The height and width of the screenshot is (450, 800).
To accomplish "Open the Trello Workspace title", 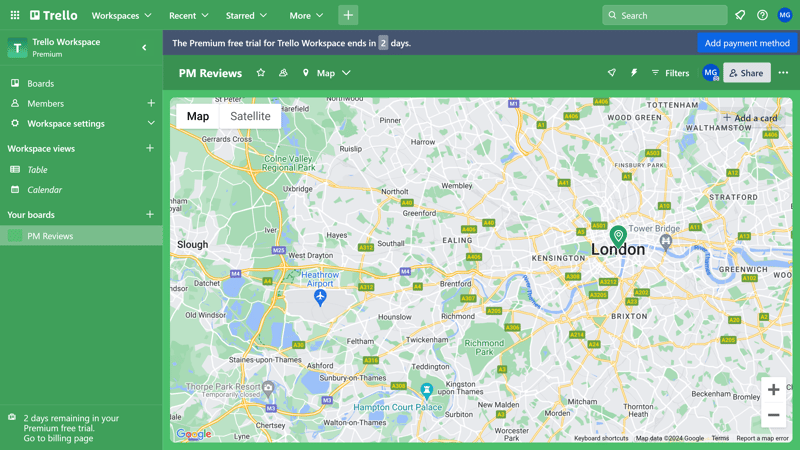I will [66, 42].
